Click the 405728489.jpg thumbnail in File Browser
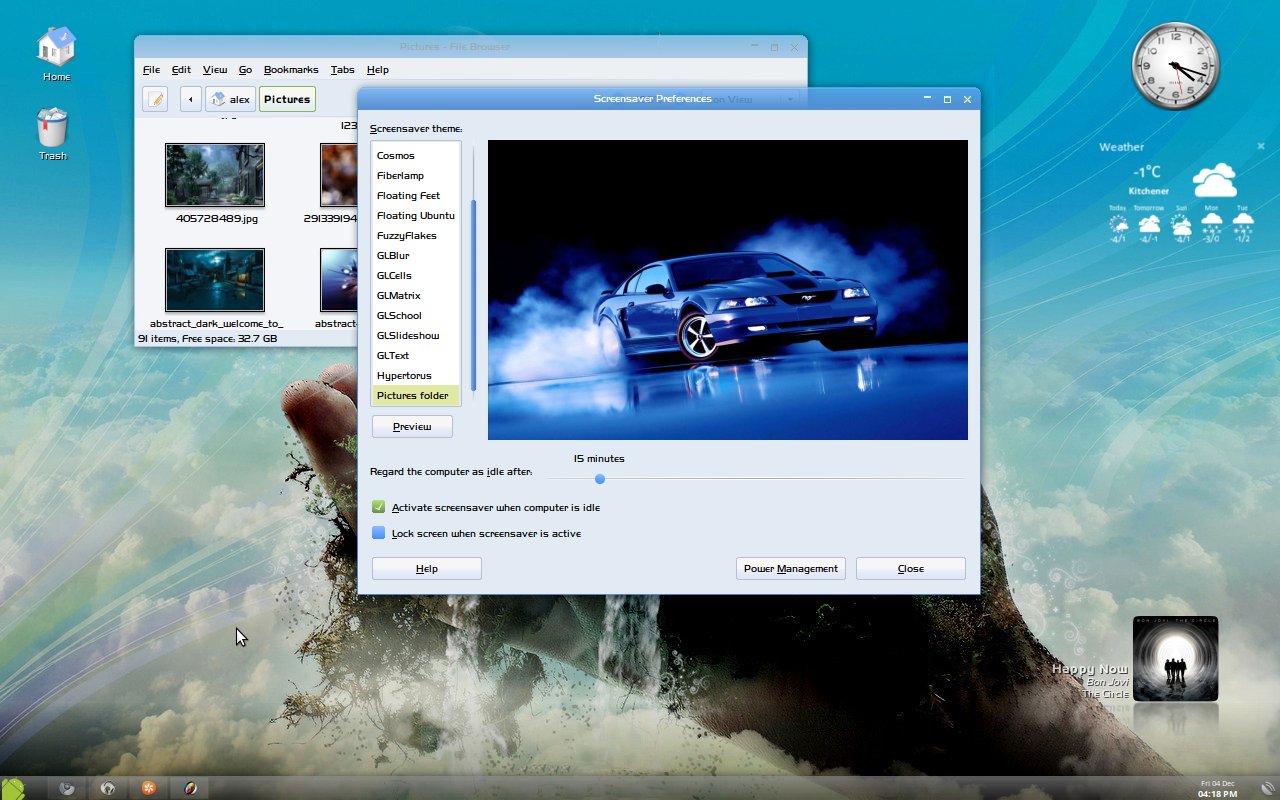1280x800 pixels. (215, 175)
